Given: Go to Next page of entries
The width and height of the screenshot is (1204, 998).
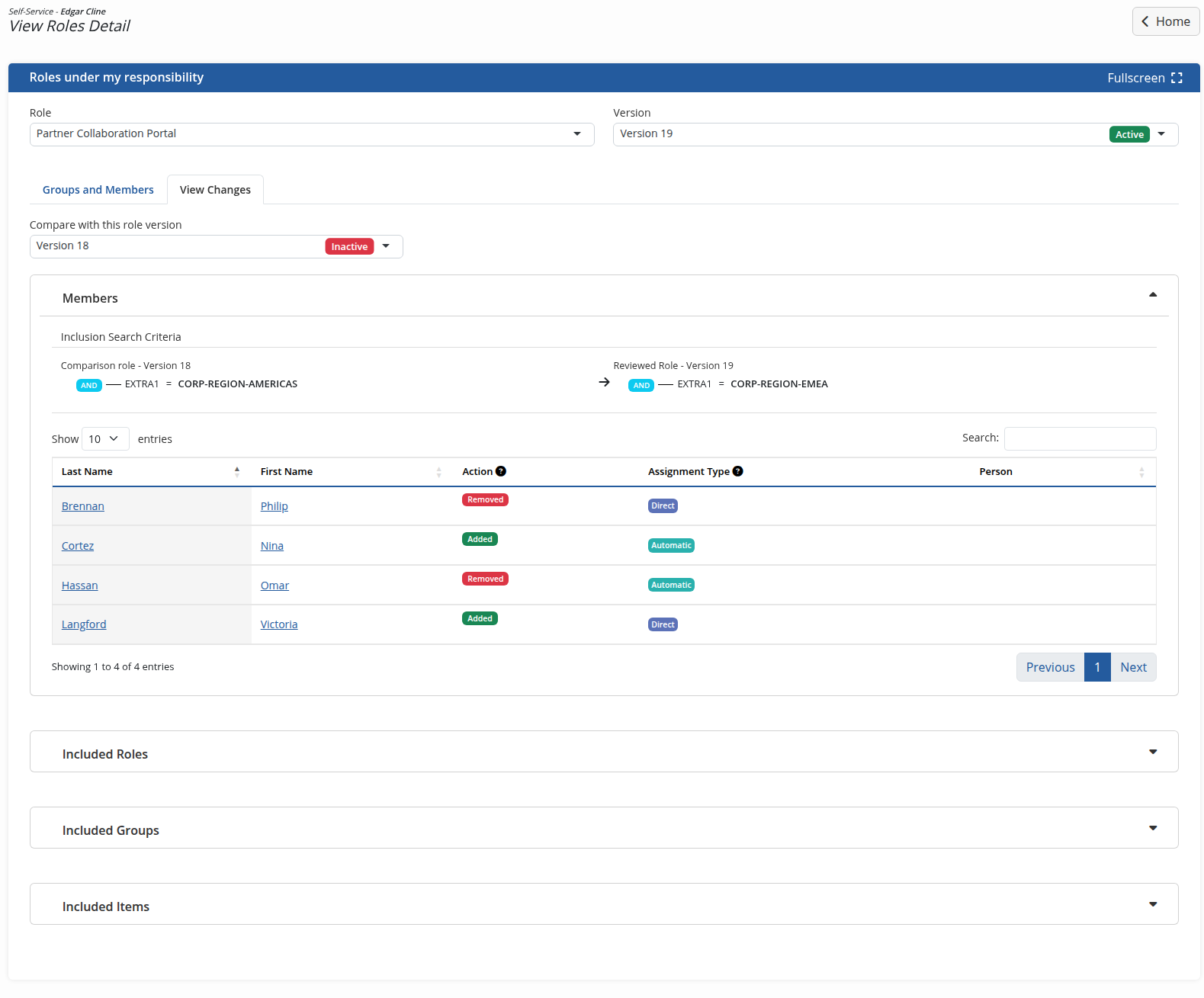Looking at the screenshot, I should coord(1133,667).
